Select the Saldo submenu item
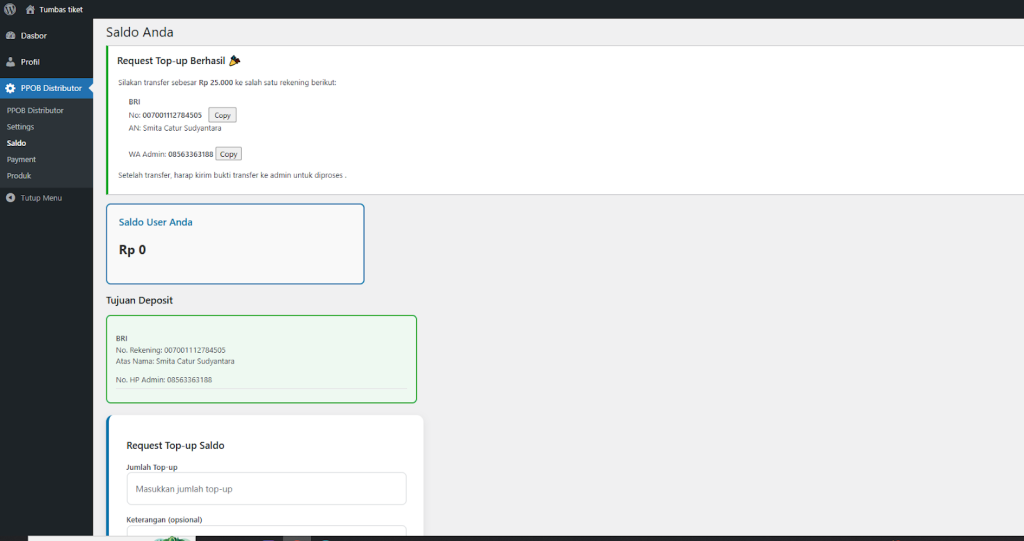The height and width of the screenshot is (541, 1024). tap(17, 143)
